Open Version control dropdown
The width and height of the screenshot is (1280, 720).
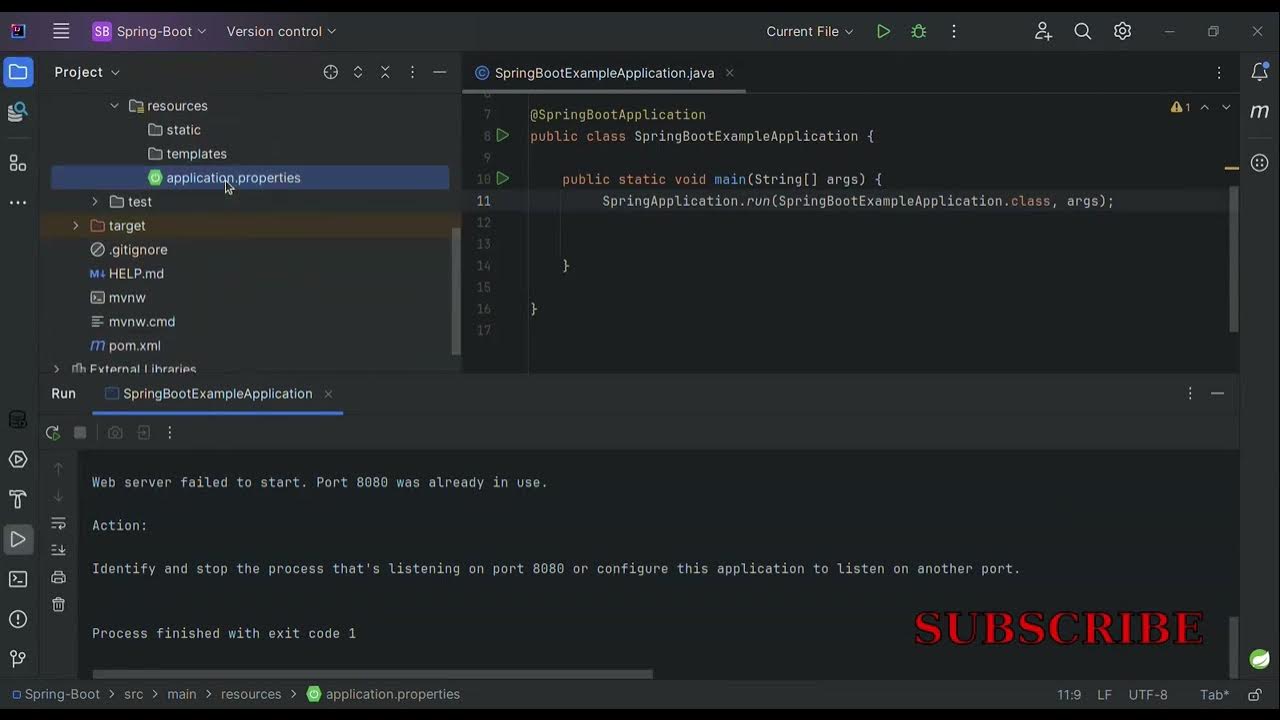click(281, 31)
